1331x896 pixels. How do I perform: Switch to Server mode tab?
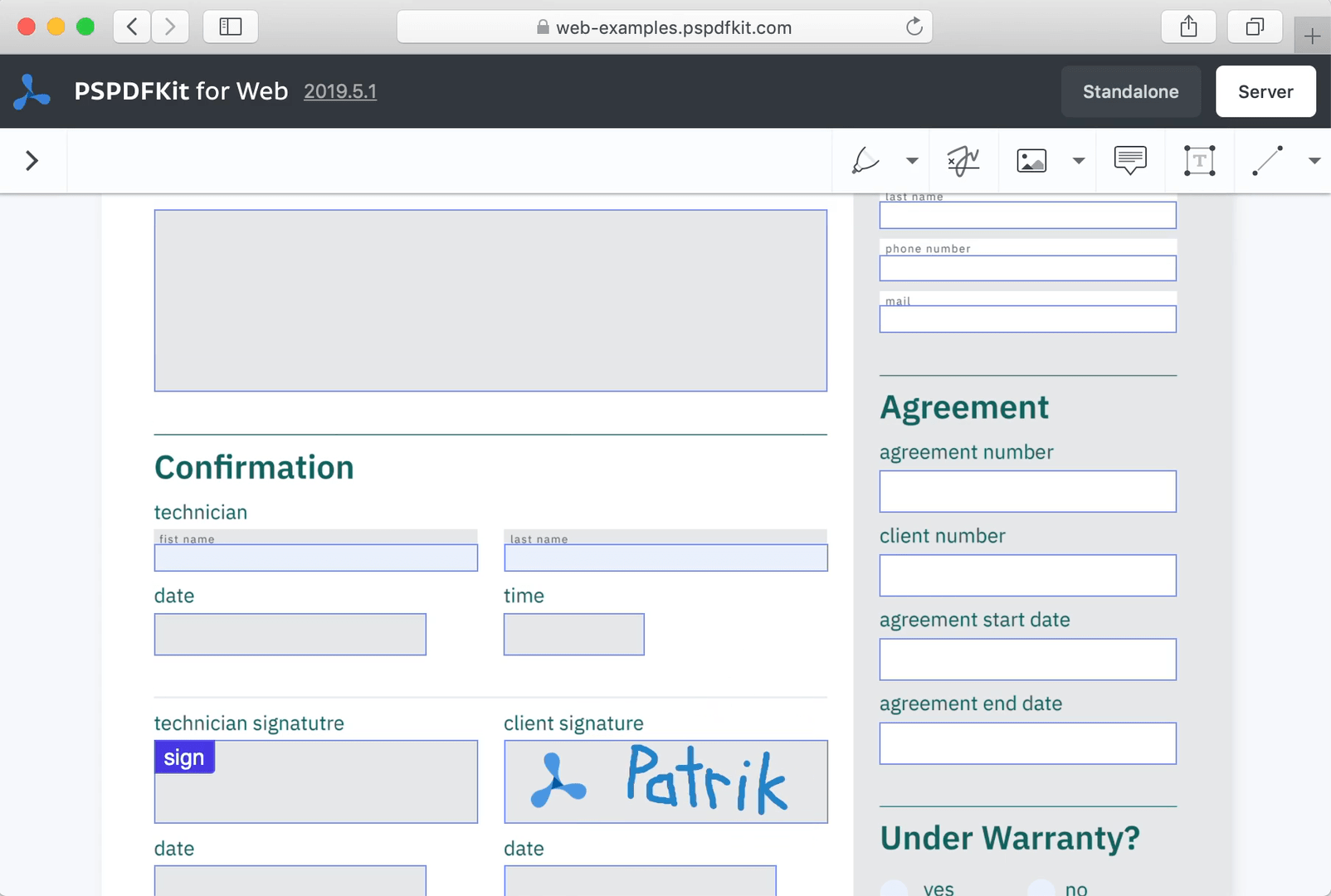[1265, 91]
